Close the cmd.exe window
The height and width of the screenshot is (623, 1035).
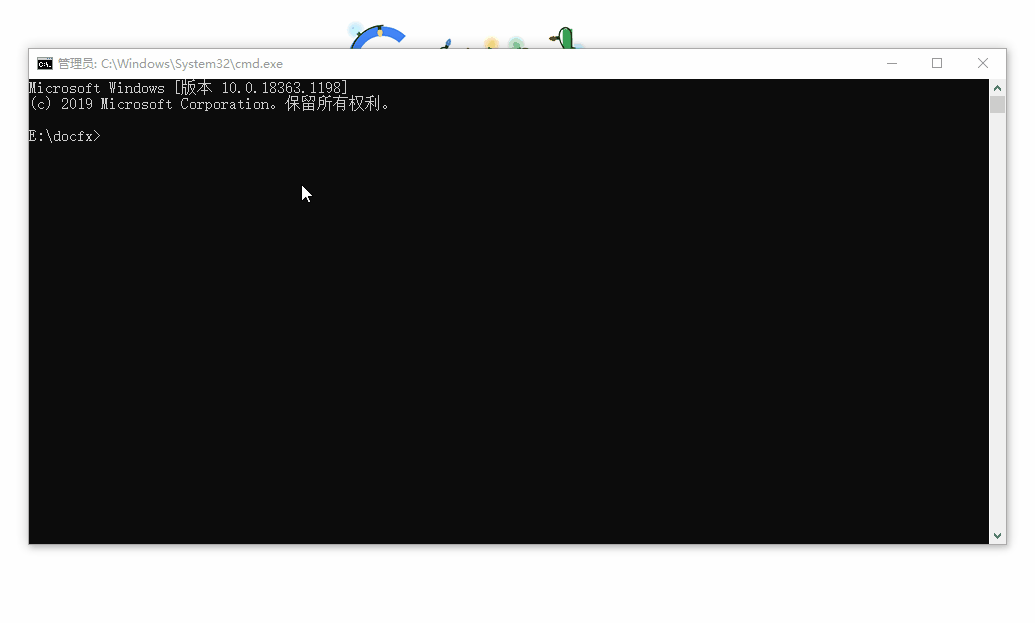pyautogui.click(x=982, y=64)
